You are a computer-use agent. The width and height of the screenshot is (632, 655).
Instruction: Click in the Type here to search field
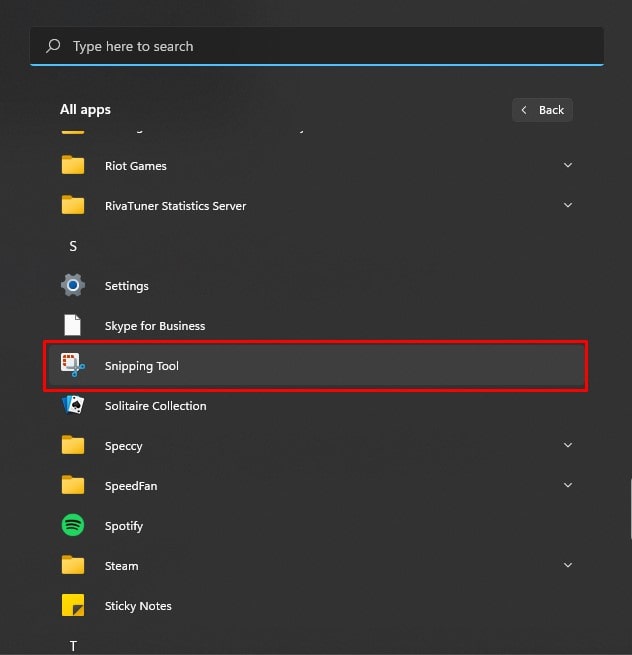(x=317, y=46)
